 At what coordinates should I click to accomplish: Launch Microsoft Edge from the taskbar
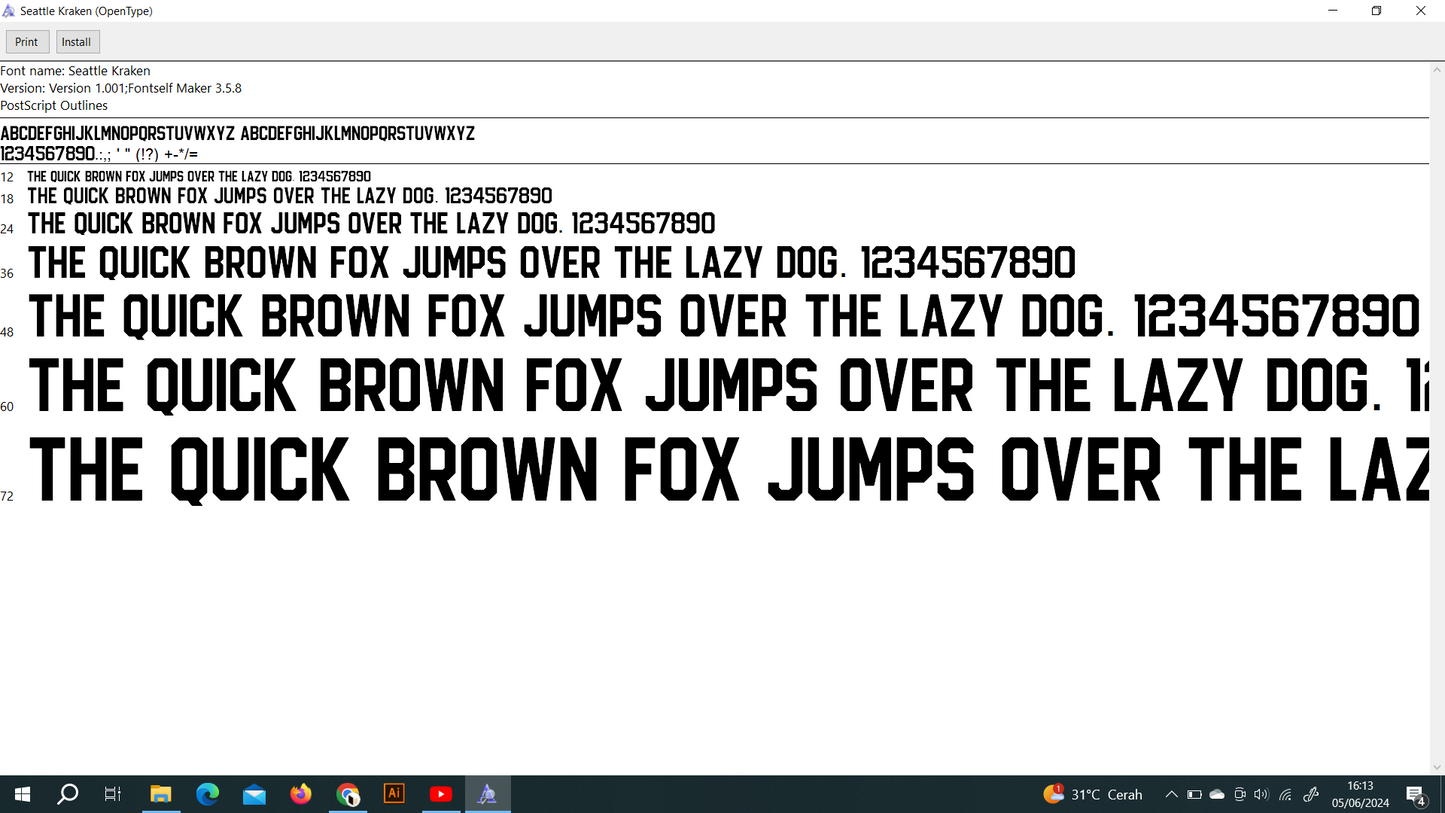[x=207, y=795]
